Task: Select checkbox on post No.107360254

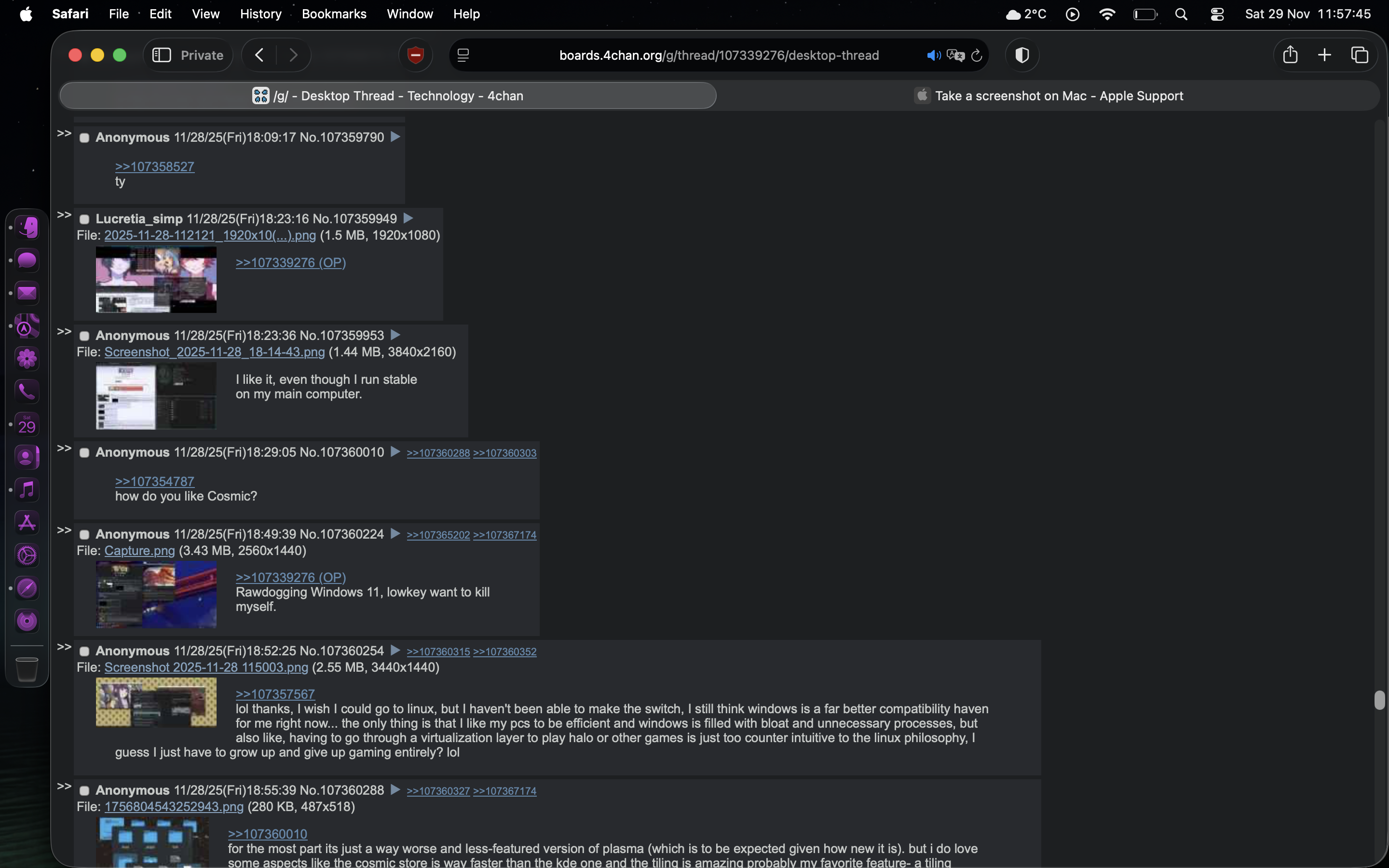Action: [84, 651]
